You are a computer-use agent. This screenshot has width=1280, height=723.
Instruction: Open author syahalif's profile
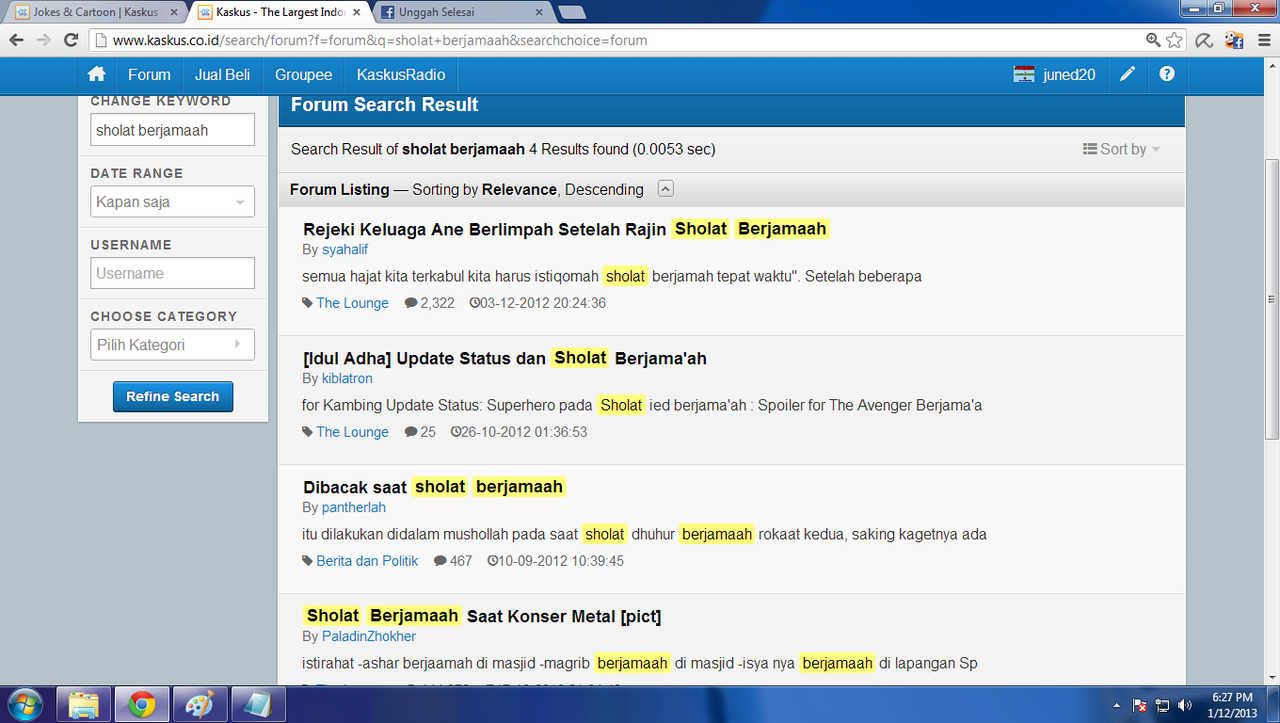[345, 249]
